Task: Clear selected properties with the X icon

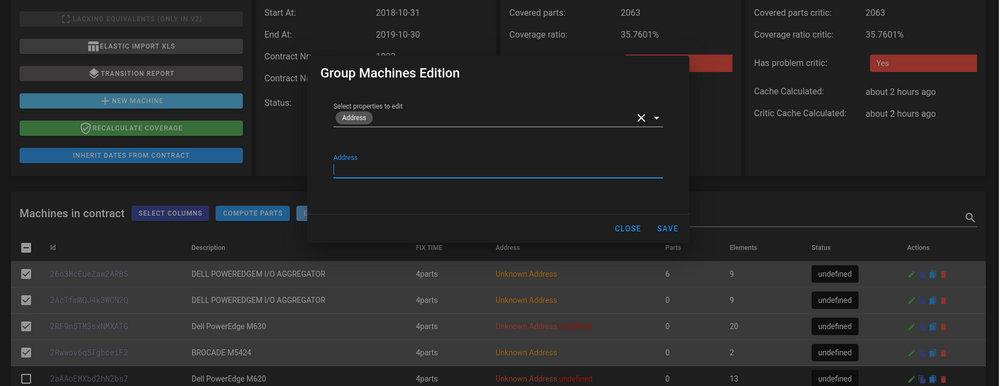Action: (x=641, y=118)
